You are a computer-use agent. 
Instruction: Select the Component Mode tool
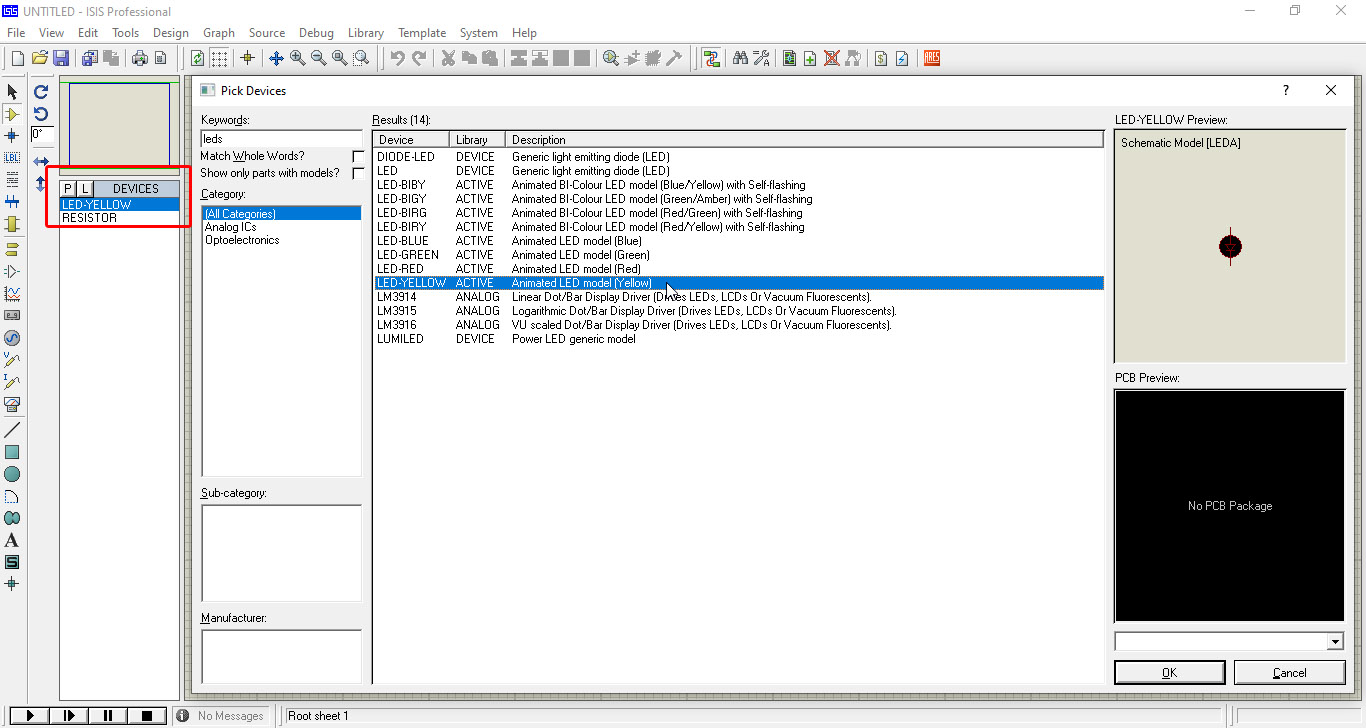[12, 114]
